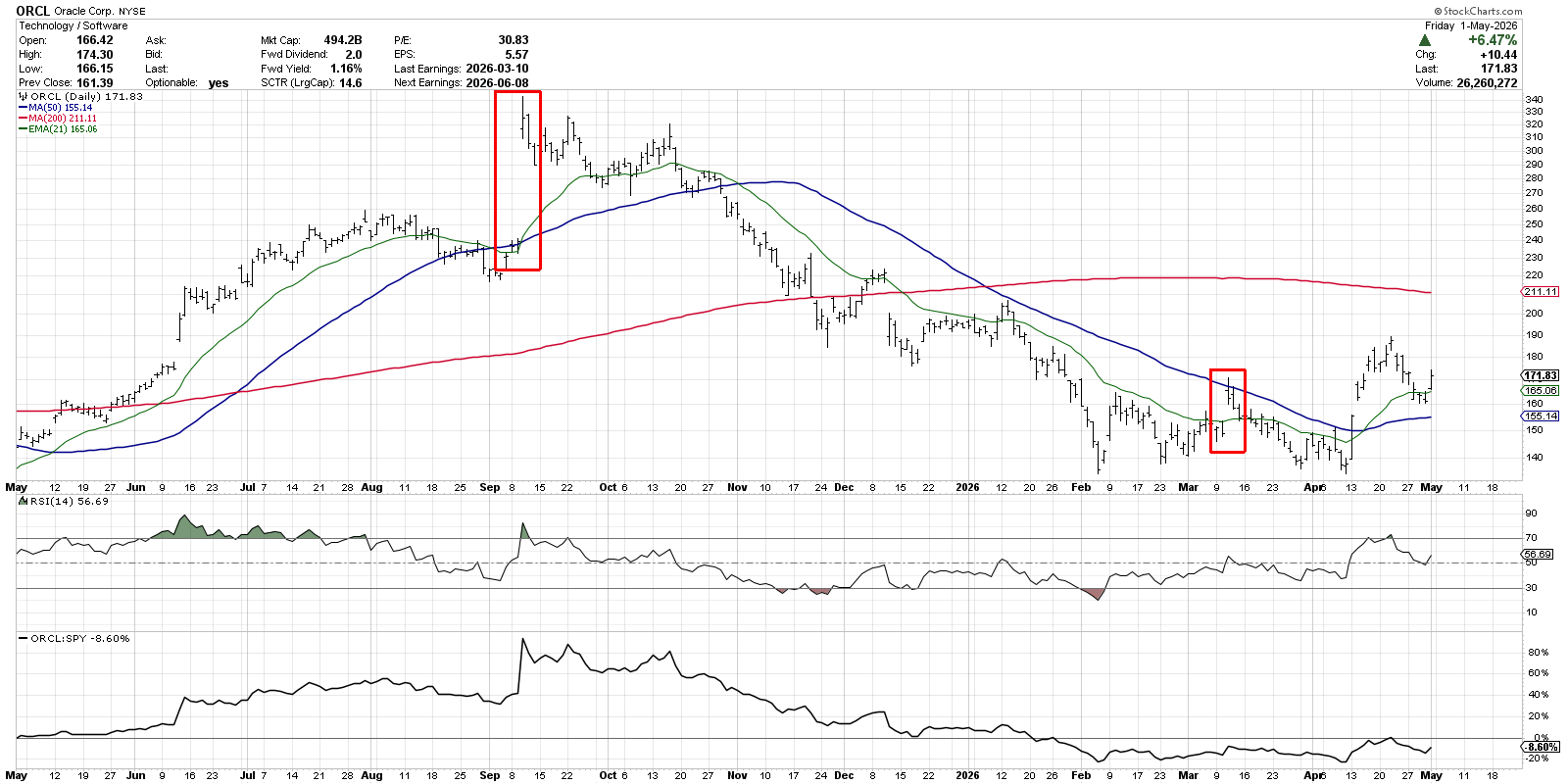Click the blue MA(50) legend line swatch

tap(23, 108)
